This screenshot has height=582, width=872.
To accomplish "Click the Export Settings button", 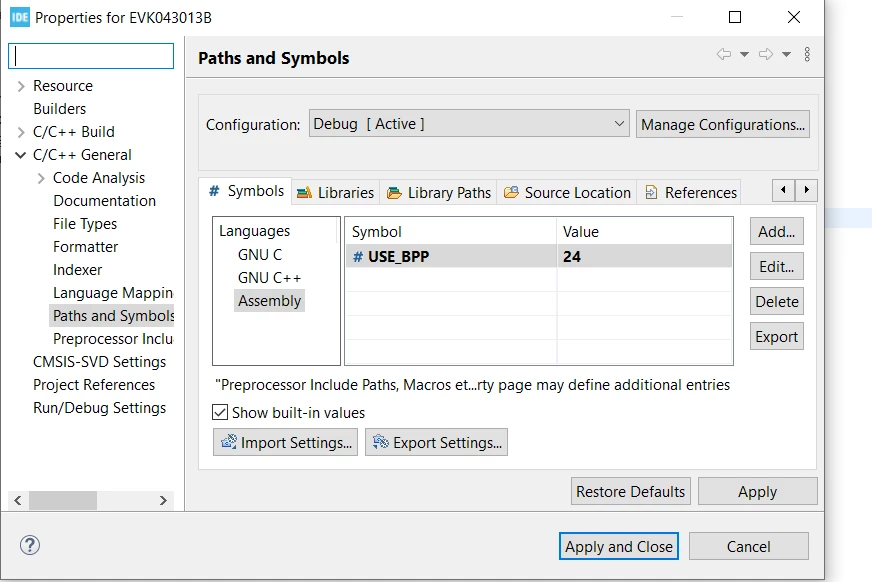I will tap(437, 442).
